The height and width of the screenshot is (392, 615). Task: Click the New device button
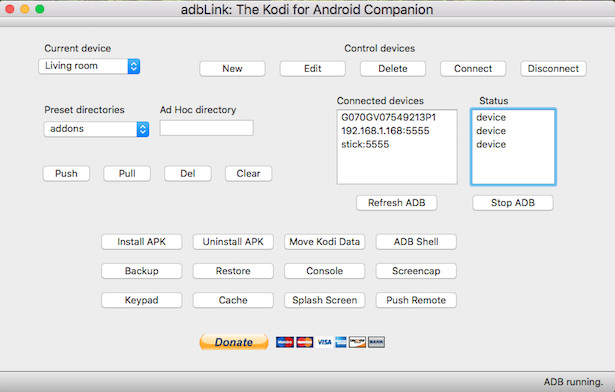232,69
